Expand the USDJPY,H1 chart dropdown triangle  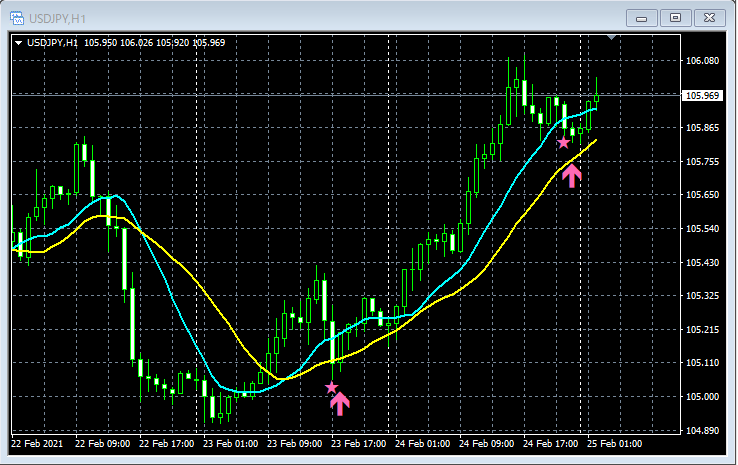click(x=18, y=43)
